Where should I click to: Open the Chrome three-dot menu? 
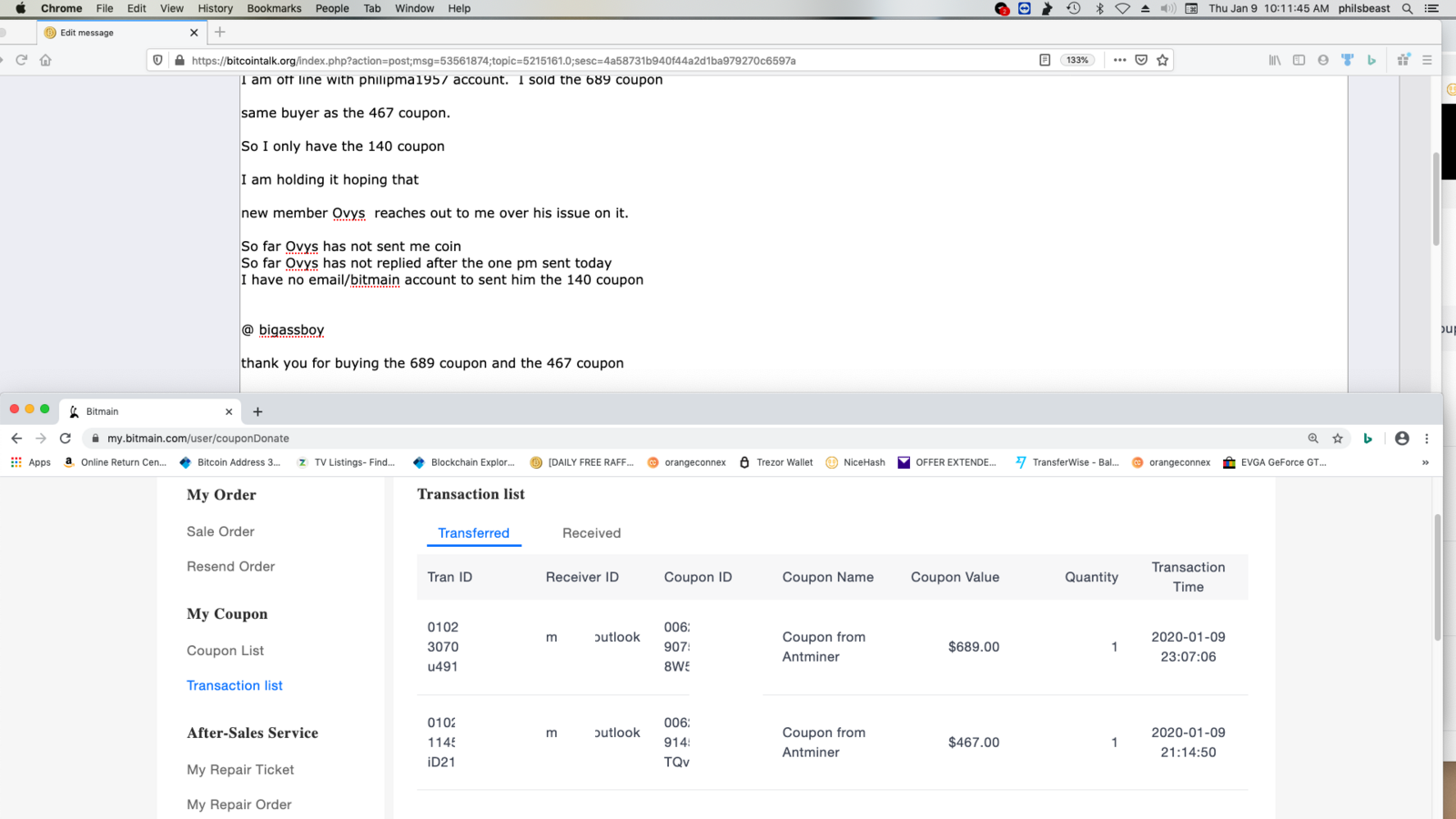(x=1427, y=438)
